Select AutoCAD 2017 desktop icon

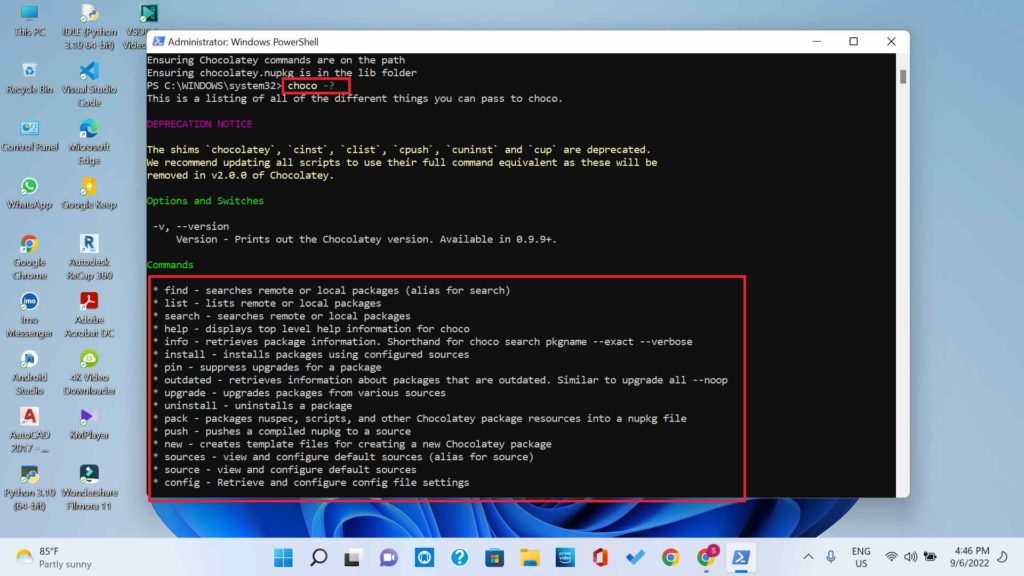(x=29, y=430)
